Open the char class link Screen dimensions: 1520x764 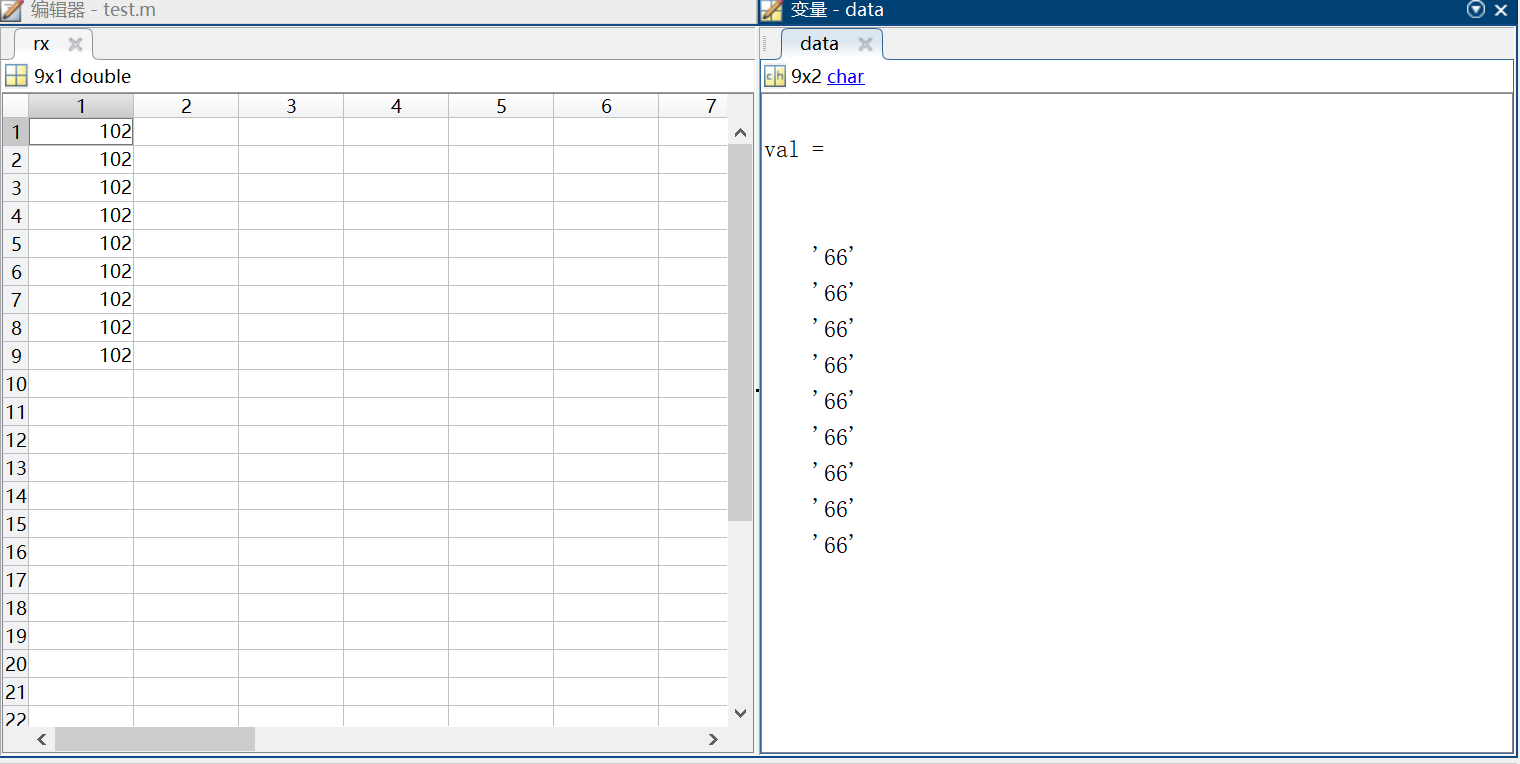tap(846, 76)
